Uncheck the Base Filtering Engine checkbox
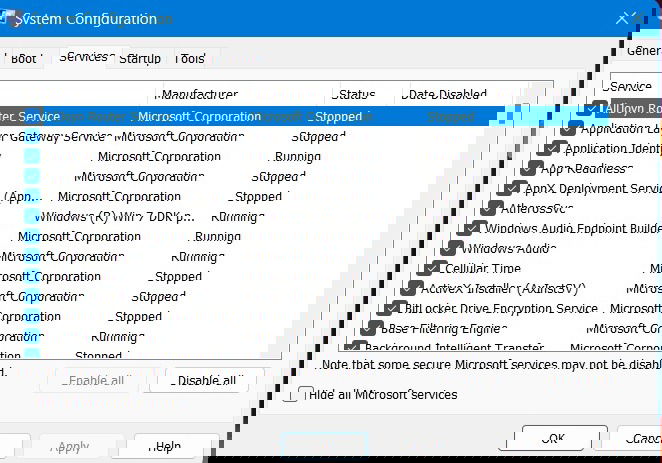662x463 pixels. pyautogui.click(x=369, y=329)
